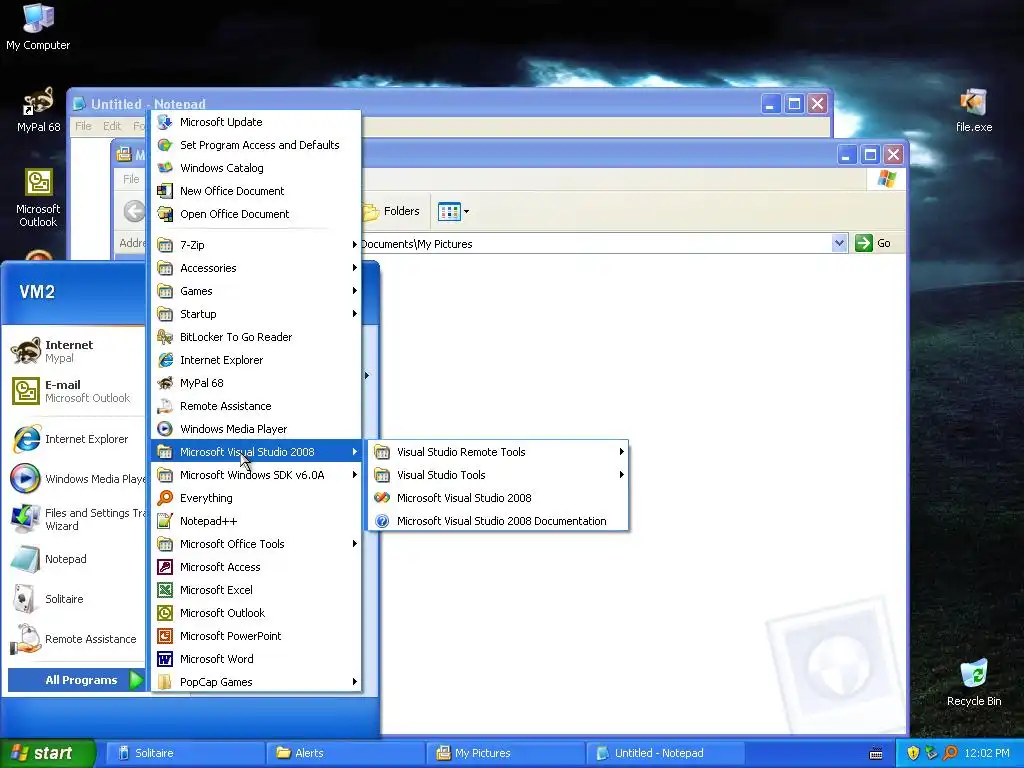Click All Programs in the Start menu
The width and height of the screenshot is (1024, 768).
[76, 680]
